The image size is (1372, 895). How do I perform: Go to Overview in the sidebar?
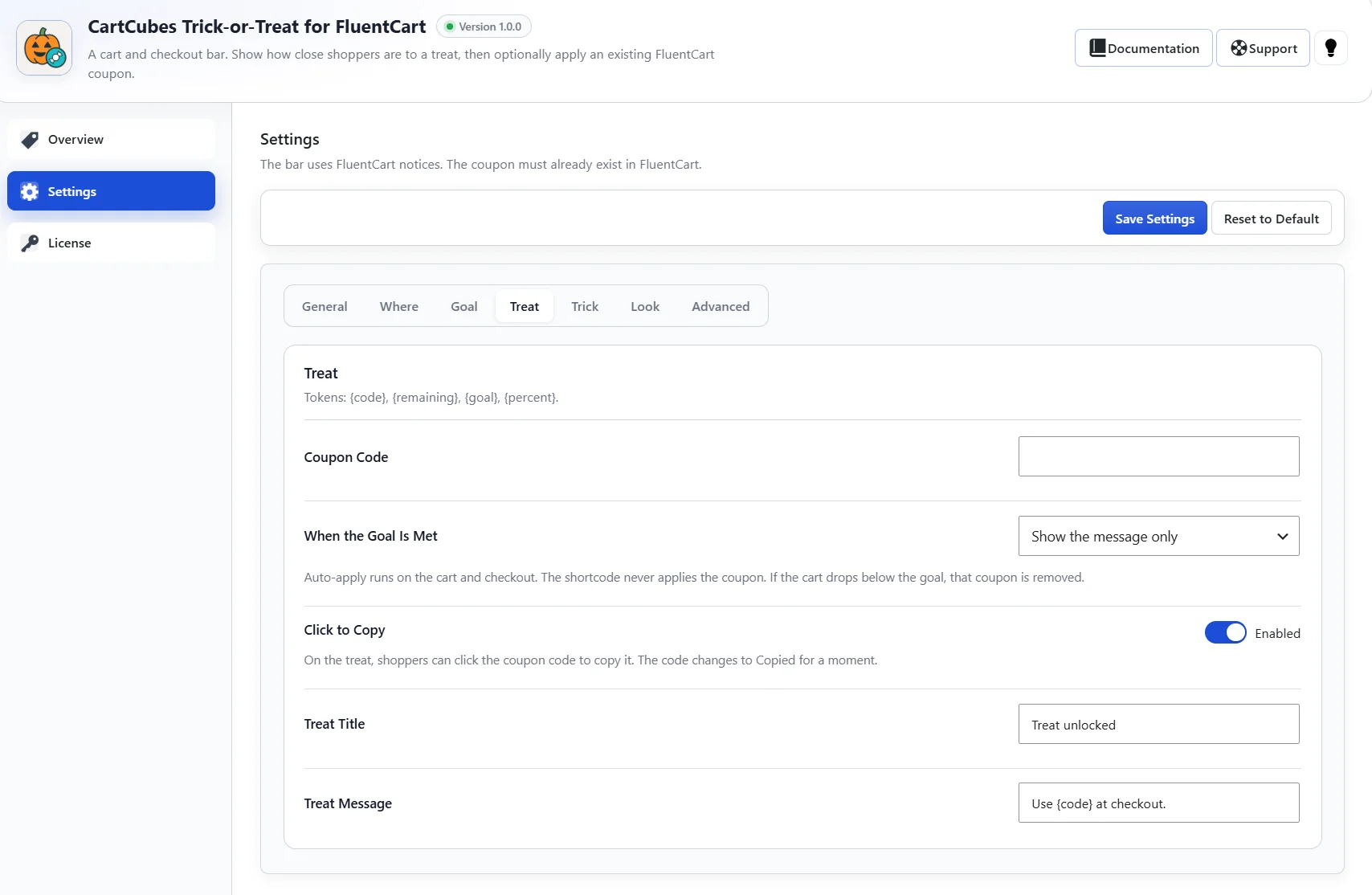click(112, 140)
